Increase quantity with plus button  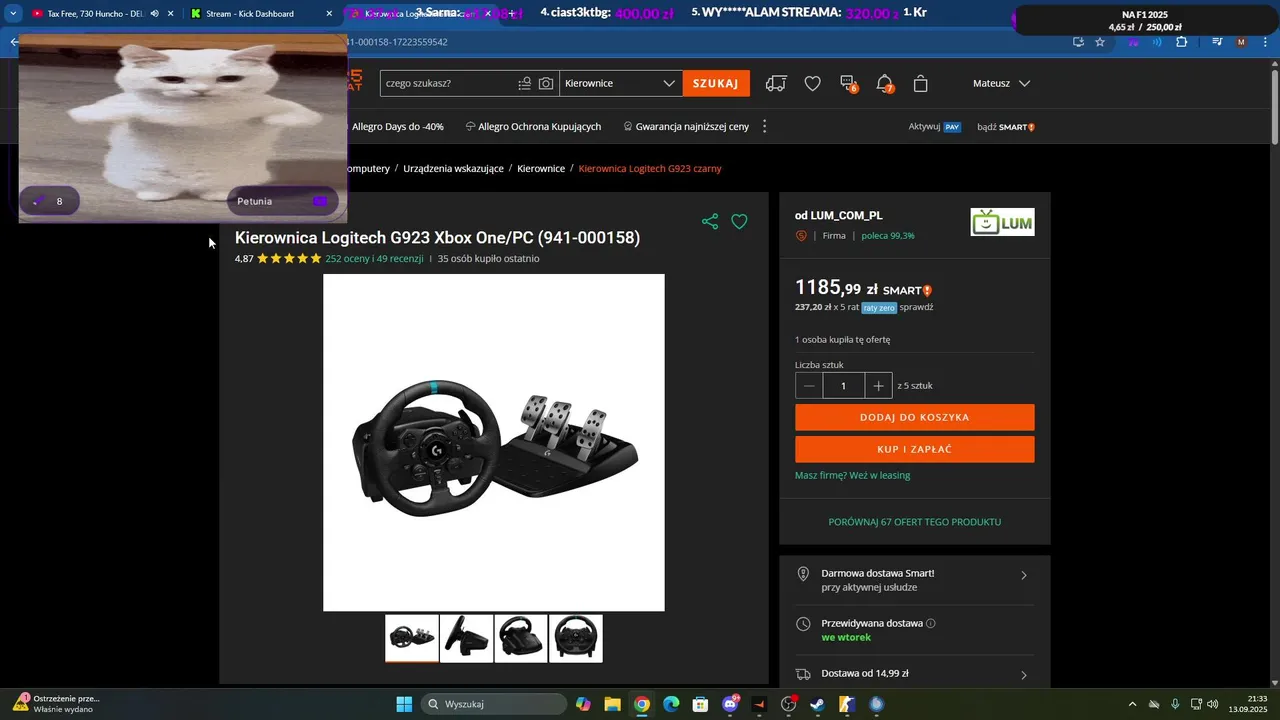pos(878,386)
